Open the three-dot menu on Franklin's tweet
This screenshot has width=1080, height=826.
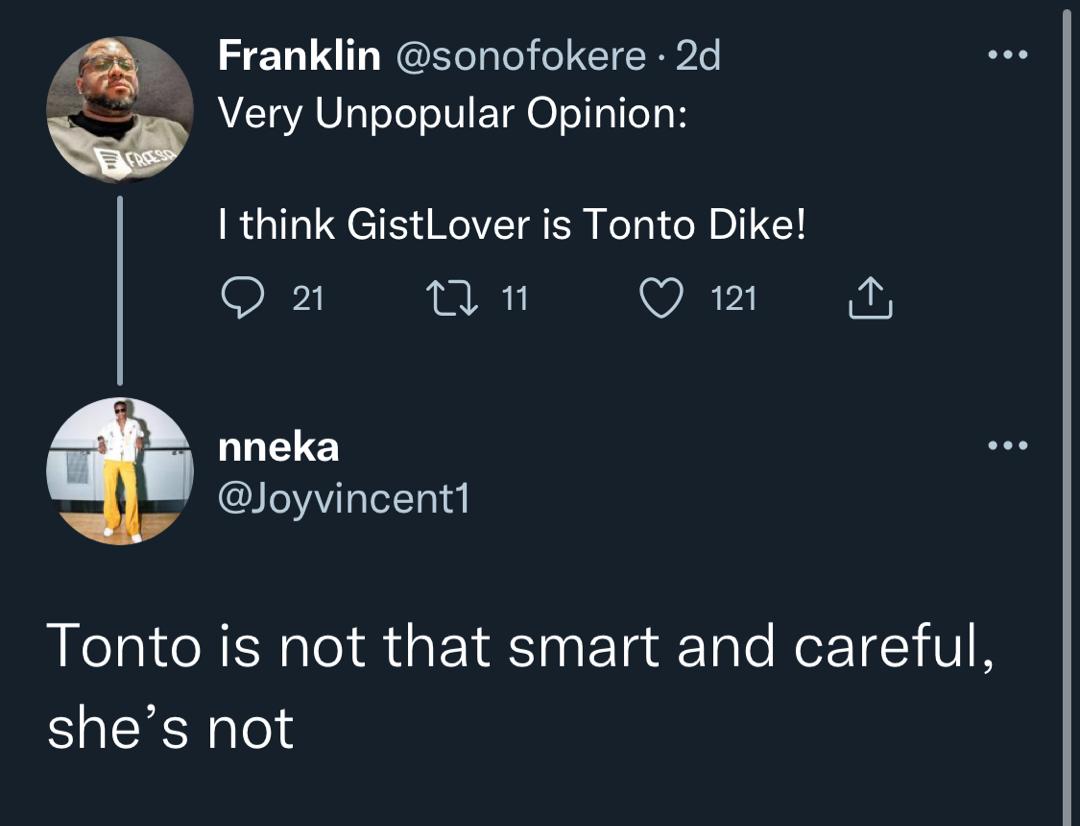1007,55
